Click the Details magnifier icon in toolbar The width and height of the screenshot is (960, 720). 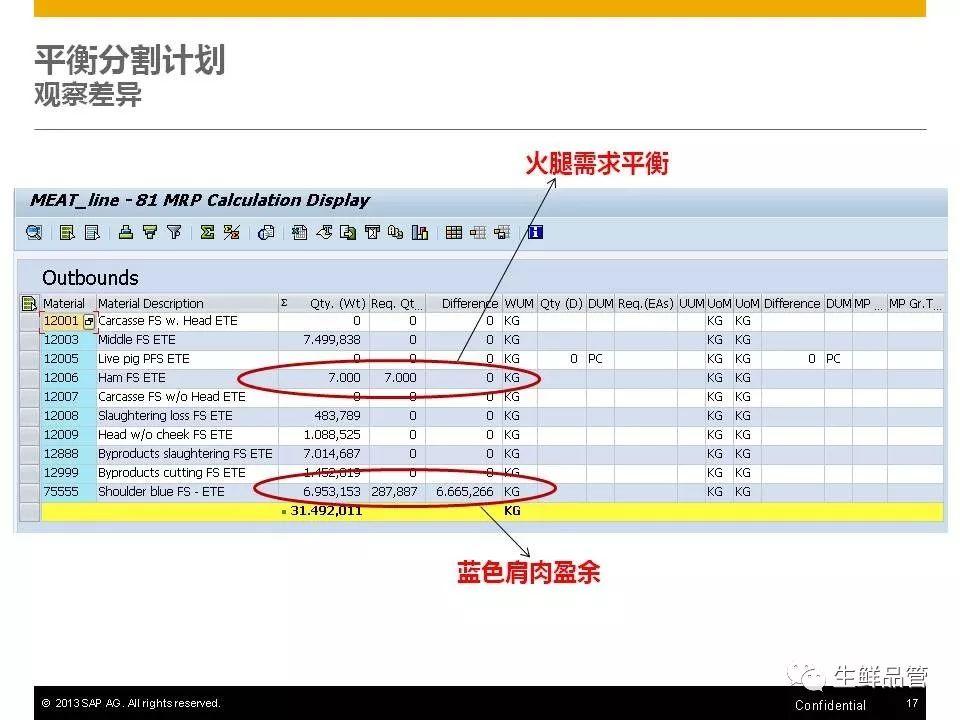coord(34,233)
